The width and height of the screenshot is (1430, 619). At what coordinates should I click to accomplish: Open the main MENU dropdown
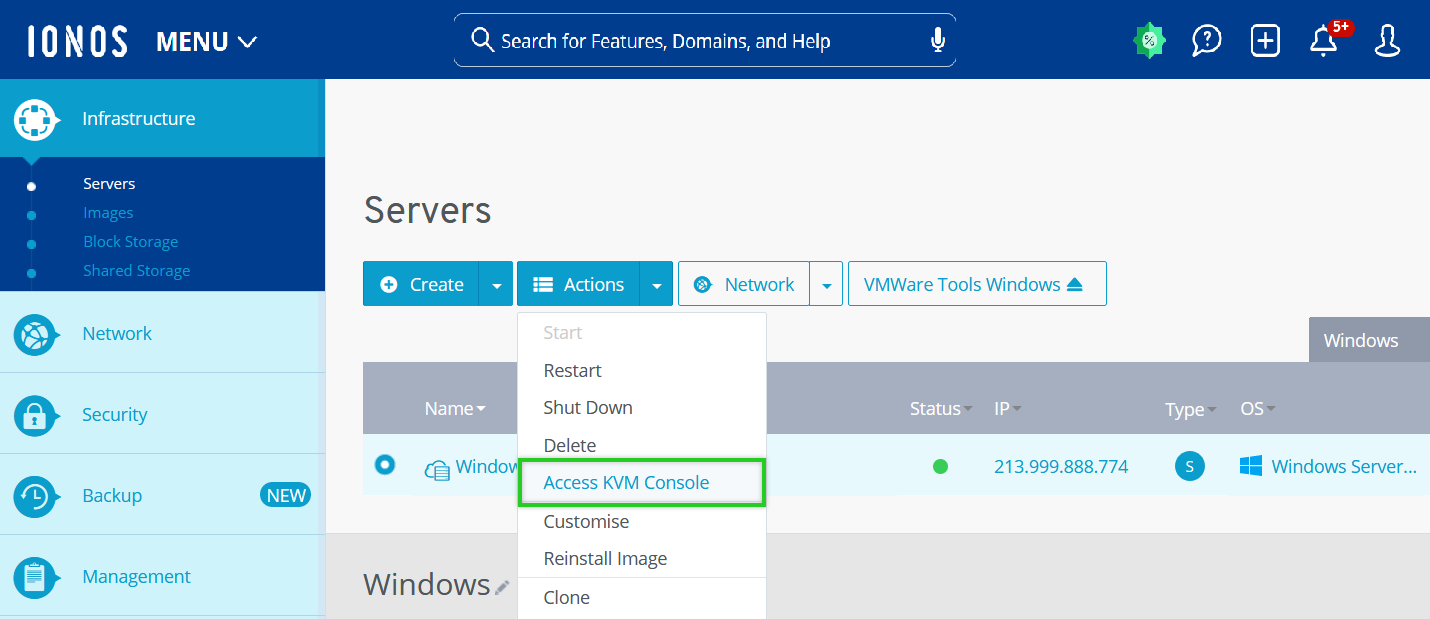207,42
